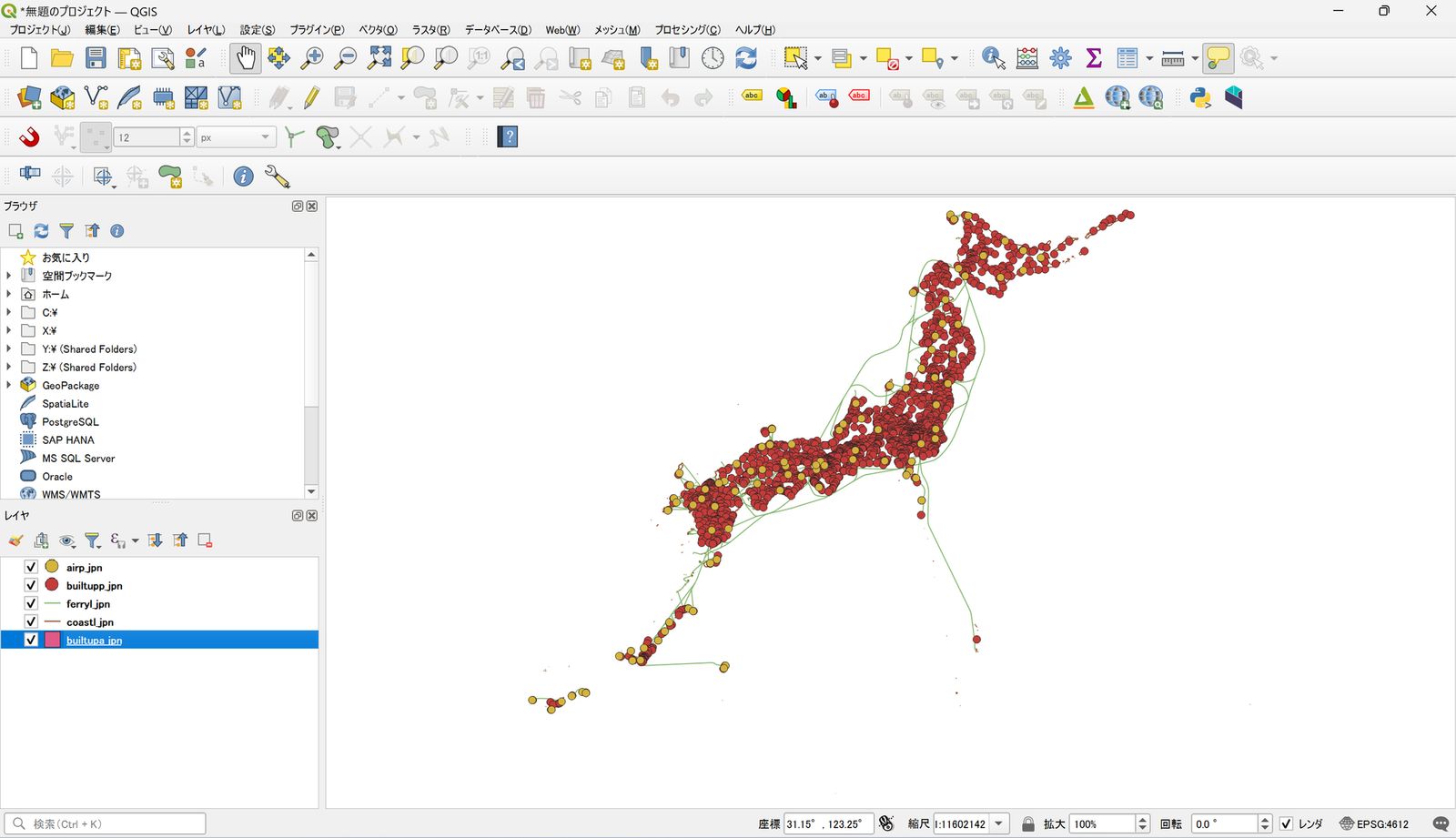Toggle the builtupa_jpn layer checkbox
The image size is (1456, 838).
(x=31, y=640)
